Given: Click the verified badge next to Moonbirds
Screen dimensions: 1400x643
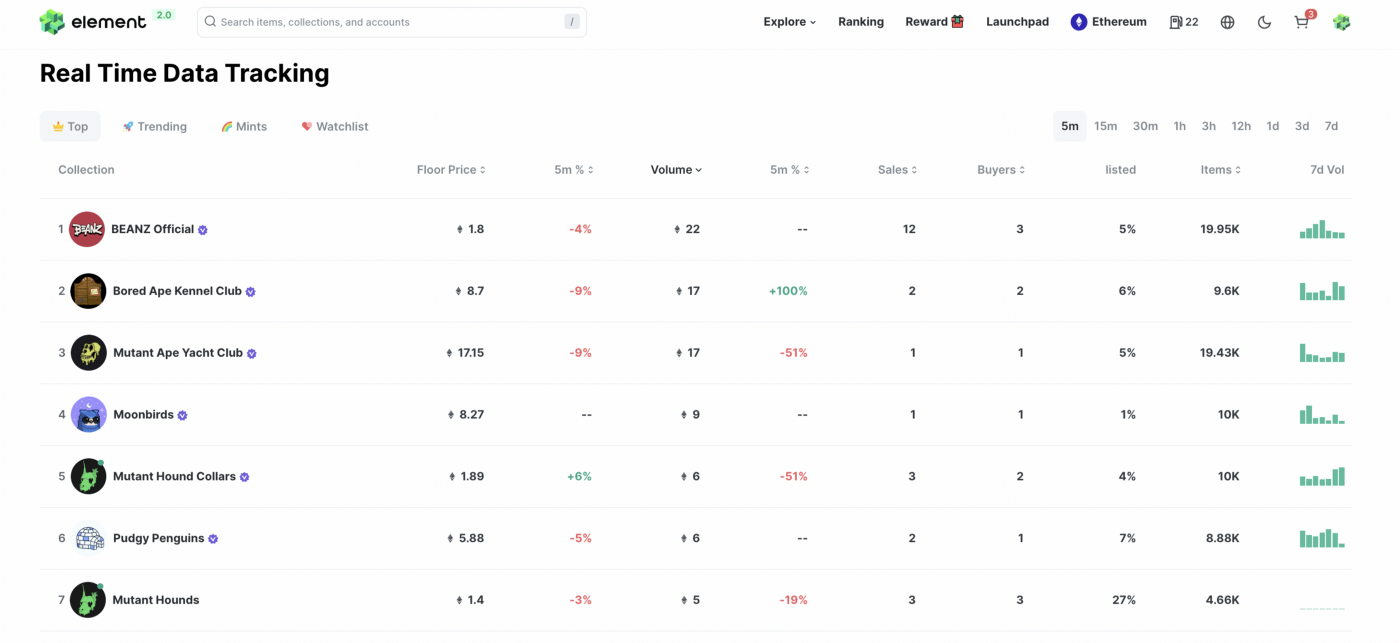Looking at the screenshot, I should [x=183, y=415].
